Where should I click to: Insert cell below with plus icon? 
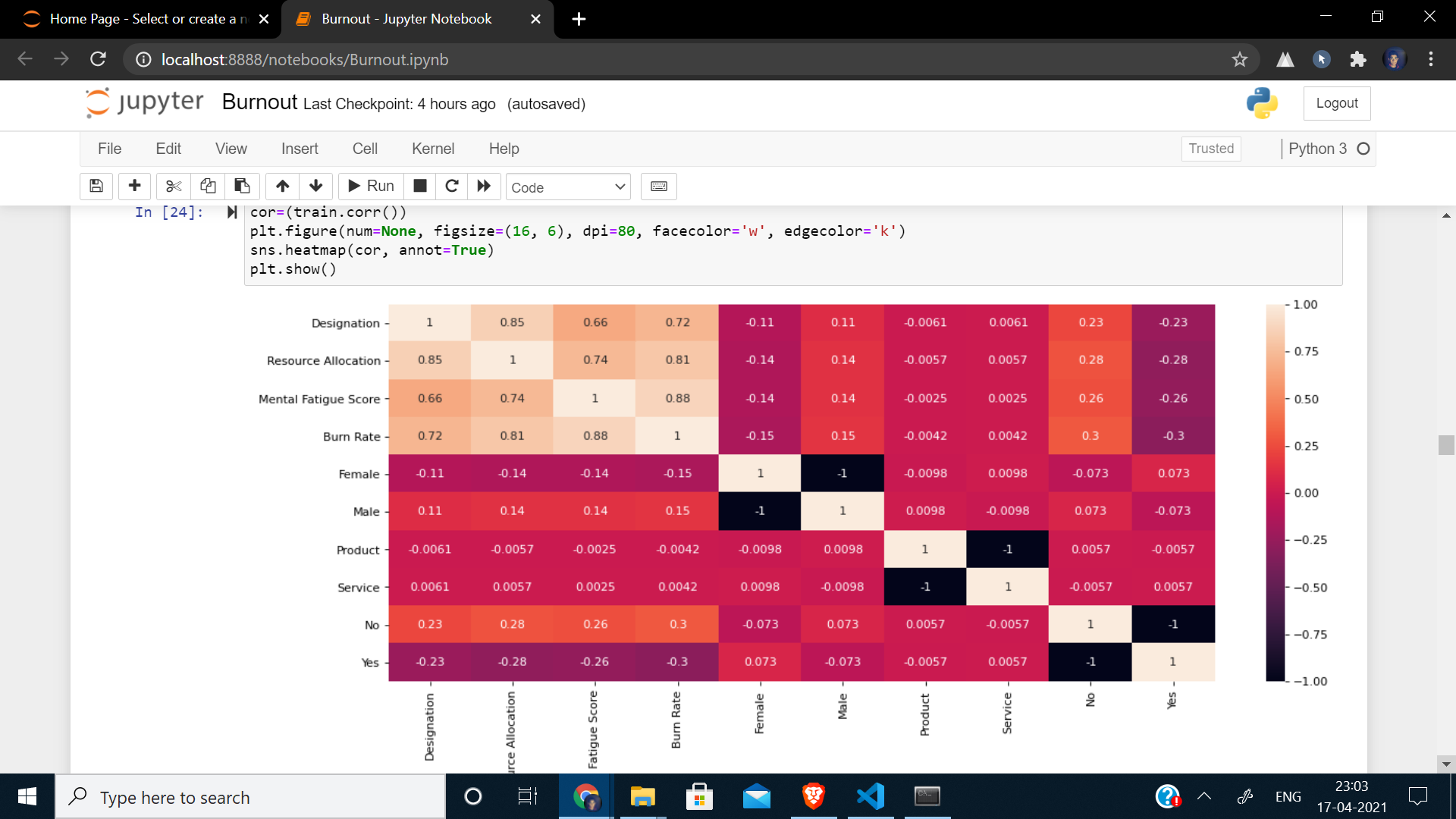click(x=135, y=187)
